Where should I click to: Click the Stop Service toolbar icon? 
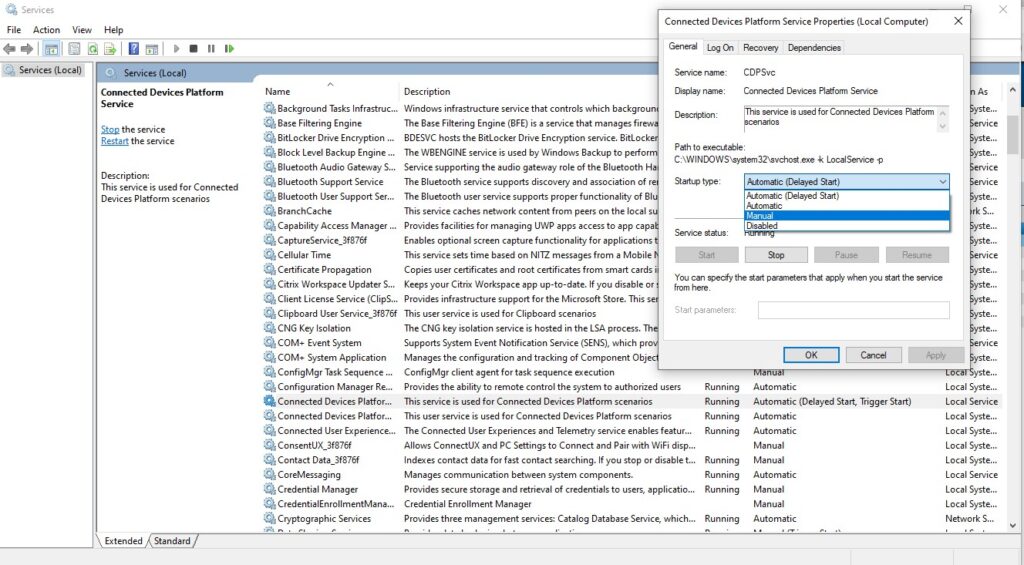click(x=194, y=48)
